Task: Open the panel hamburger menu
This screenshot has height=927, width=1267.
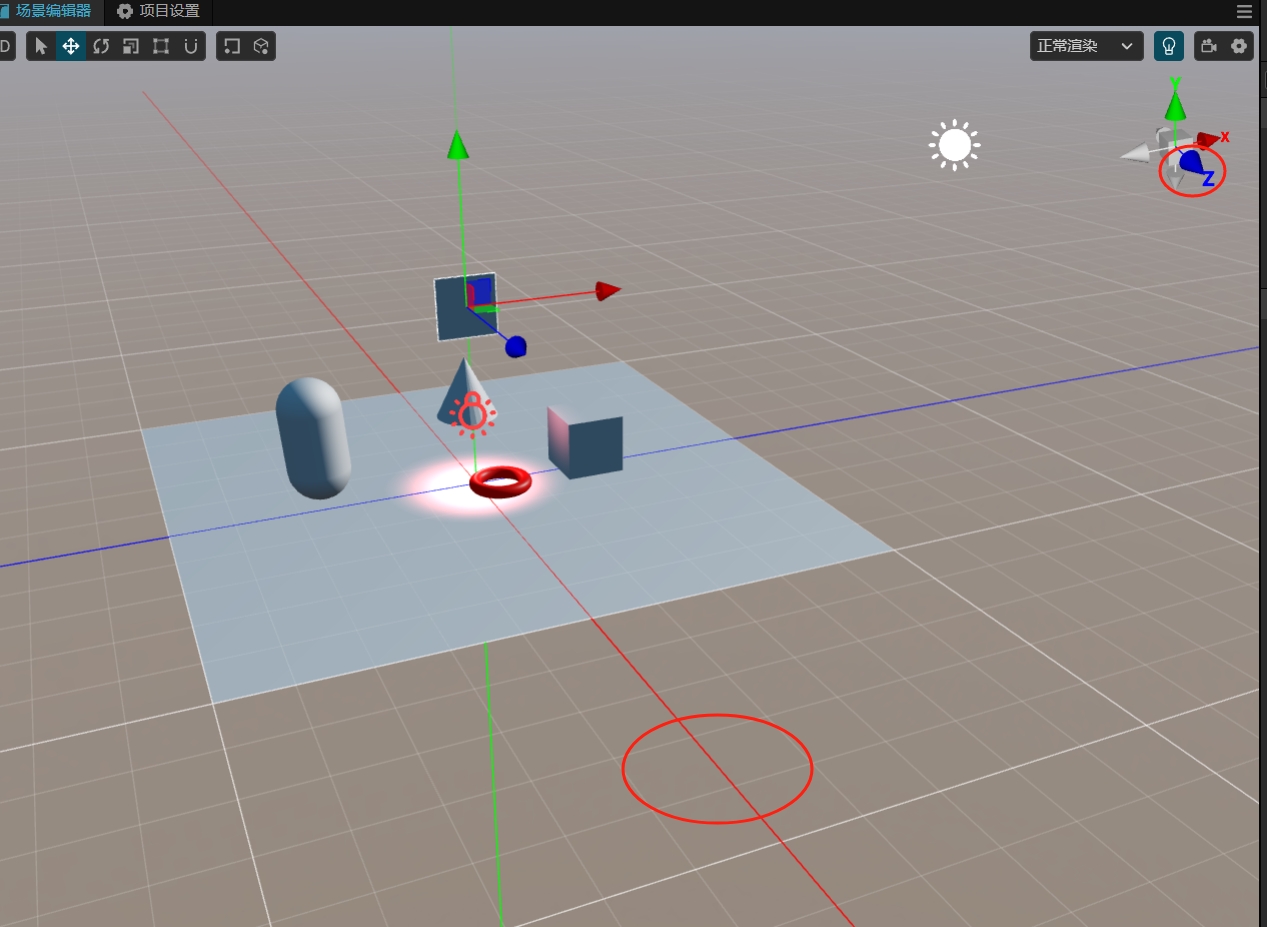Action: (1245, 12)
